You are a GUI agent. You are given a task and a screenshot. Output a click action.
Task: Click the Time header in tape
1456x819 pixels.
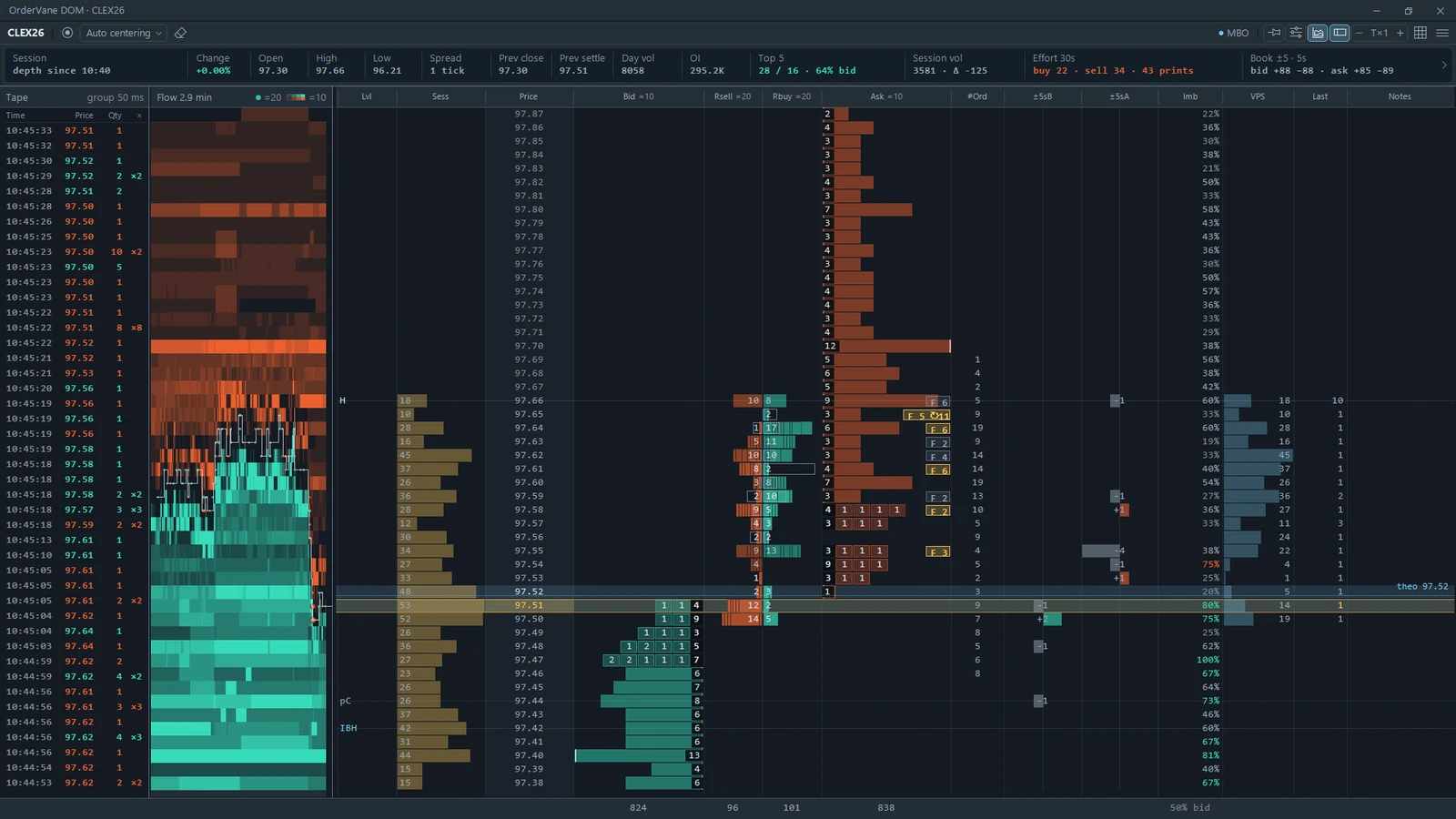[15, 116]
